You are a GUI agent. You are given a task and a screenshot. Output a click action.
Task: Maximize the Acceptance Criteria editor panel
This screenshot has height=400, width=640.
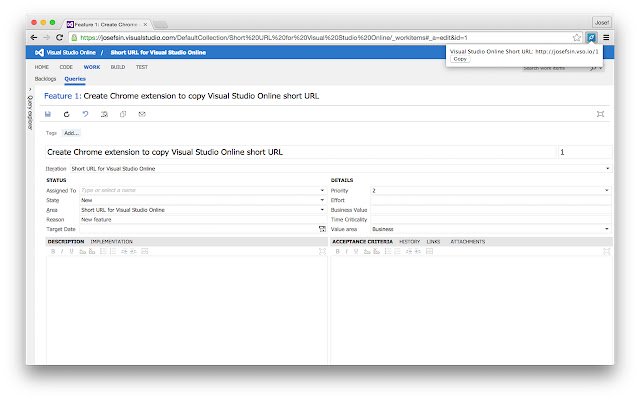coord(607,251)
